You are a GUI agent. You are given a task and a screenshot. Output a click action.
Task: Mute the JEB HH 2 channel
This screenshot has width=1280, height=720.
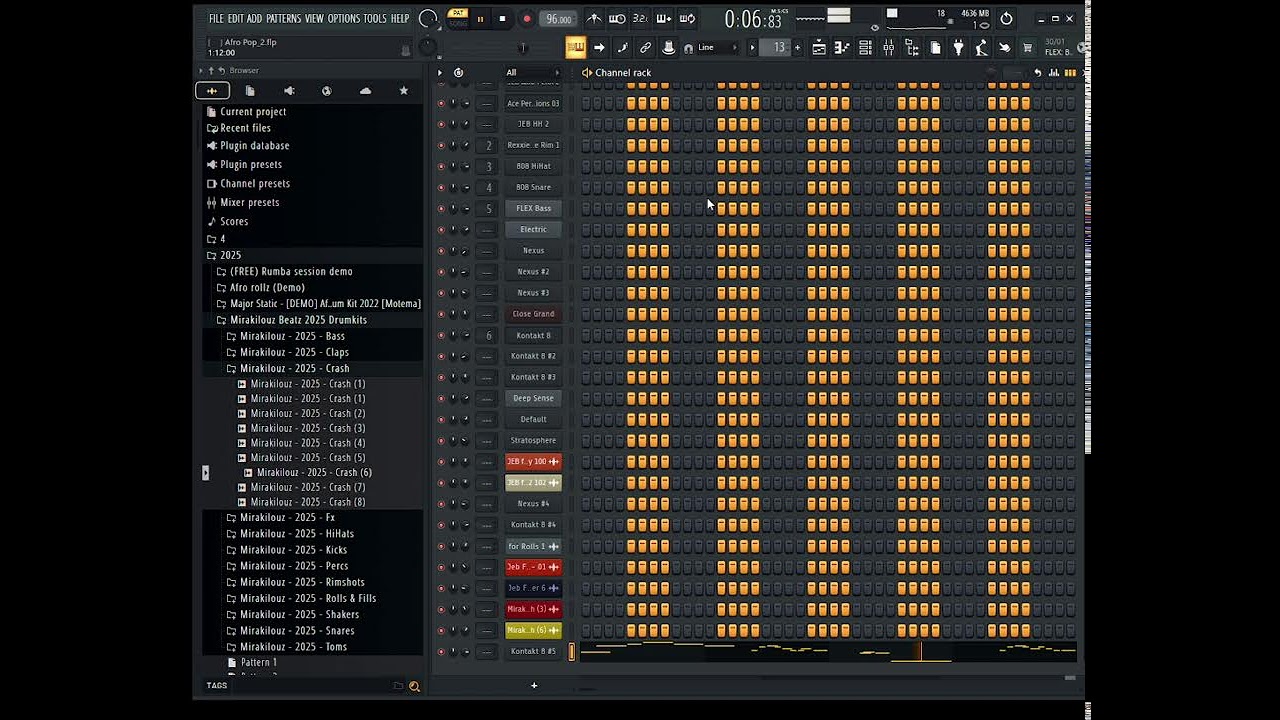tap(441, 124)
